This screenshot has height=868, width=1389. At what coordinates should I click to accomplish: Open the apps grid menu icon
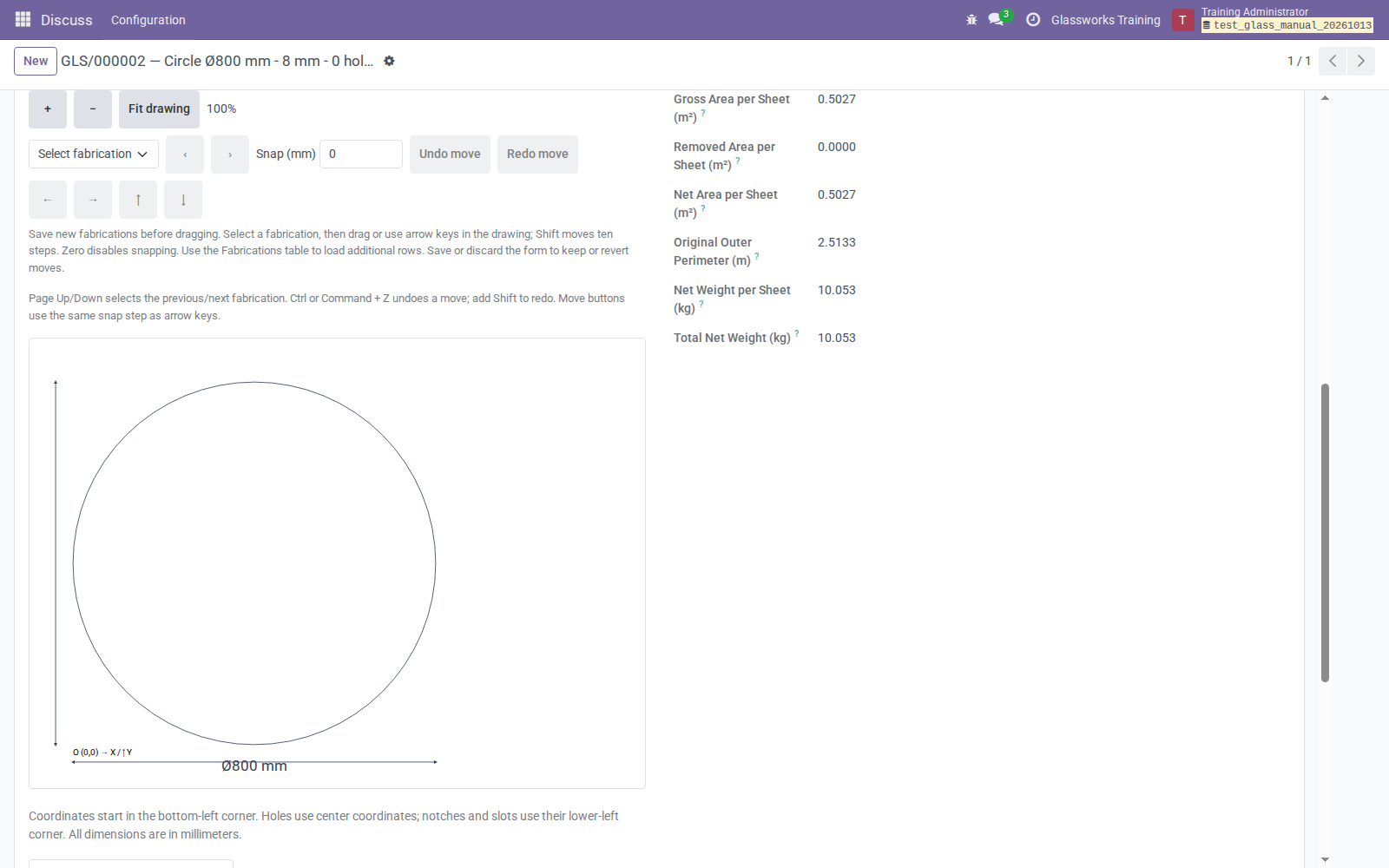23,19
